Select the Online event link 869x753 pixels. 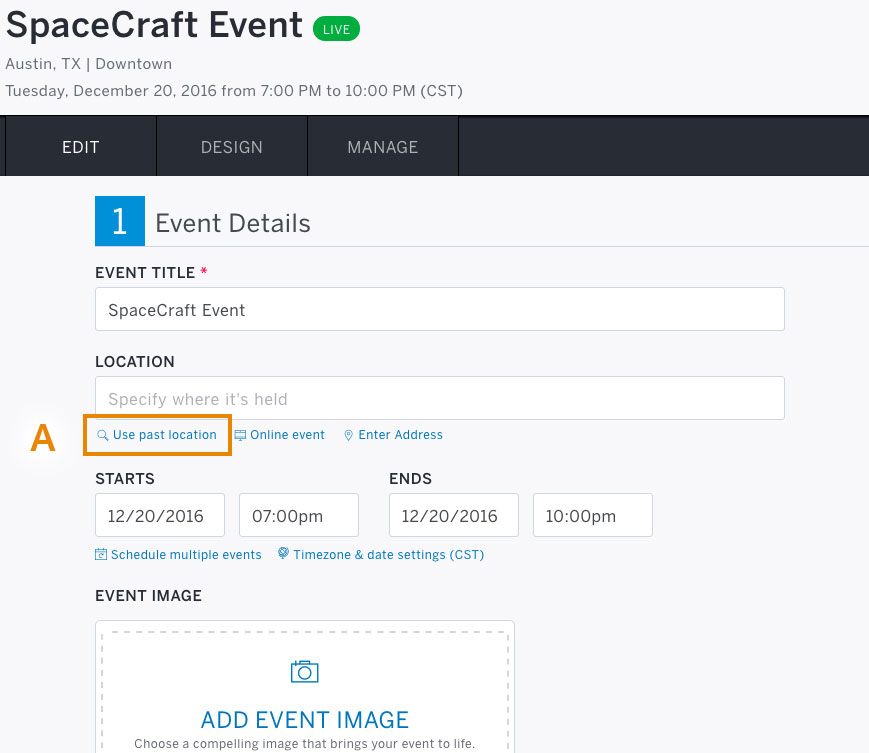click(x=287, y=435)
